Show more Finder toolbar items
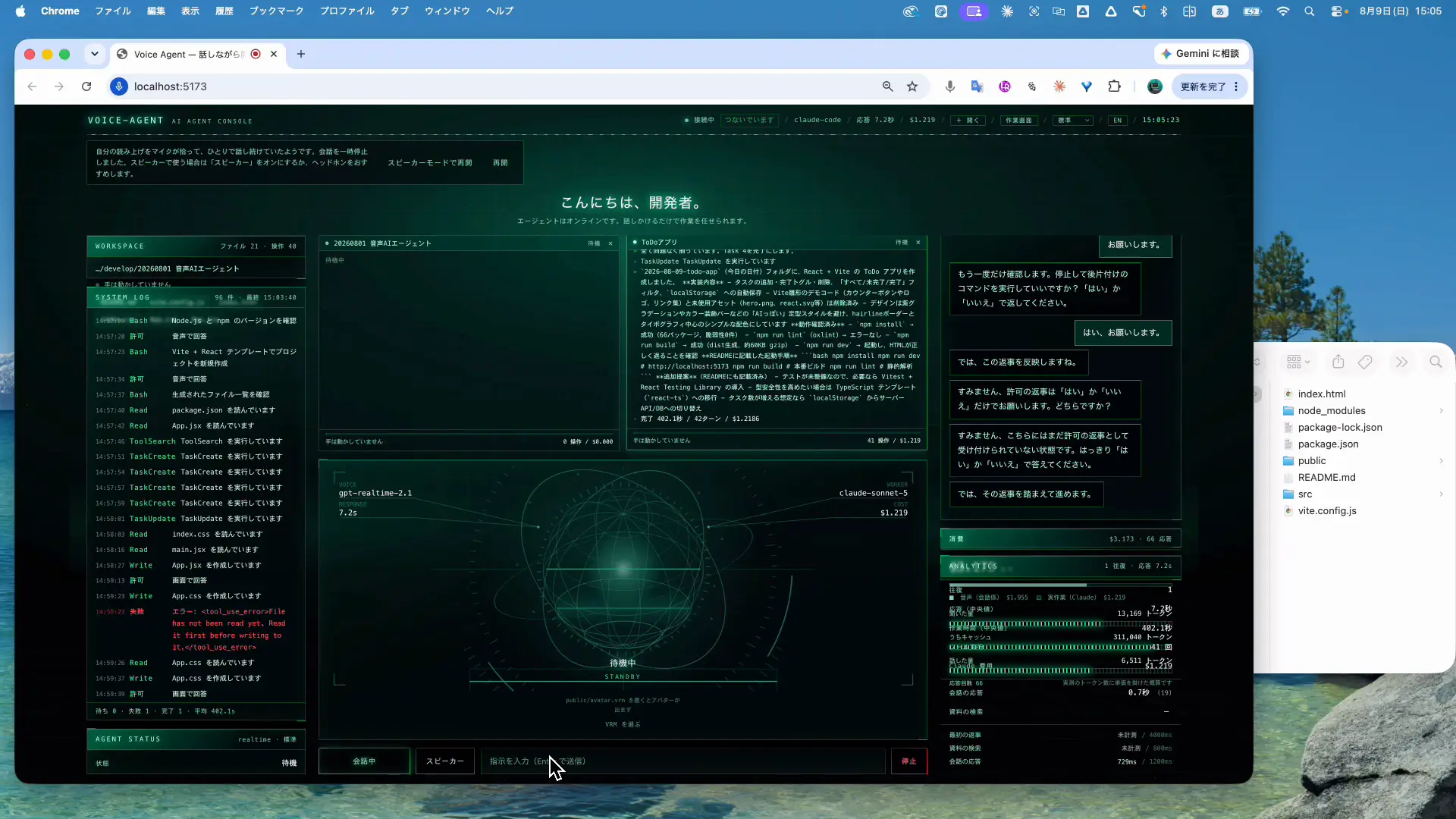1456x819 pixels. pos(1401,362)
